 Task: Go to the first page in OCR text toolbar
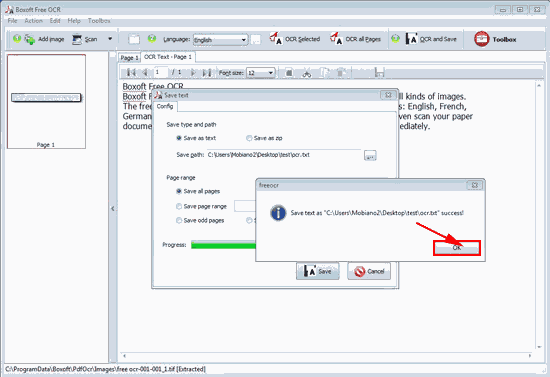(131, 73)
